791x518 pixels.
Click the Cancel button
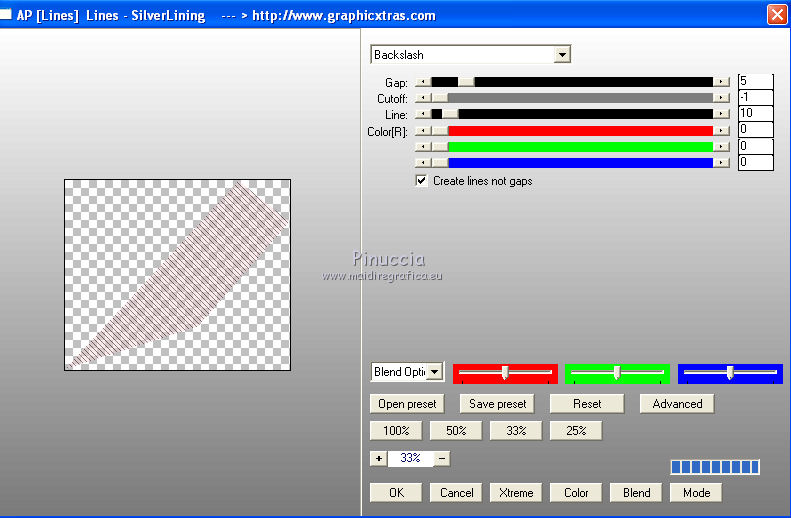[x=456, y=493]
